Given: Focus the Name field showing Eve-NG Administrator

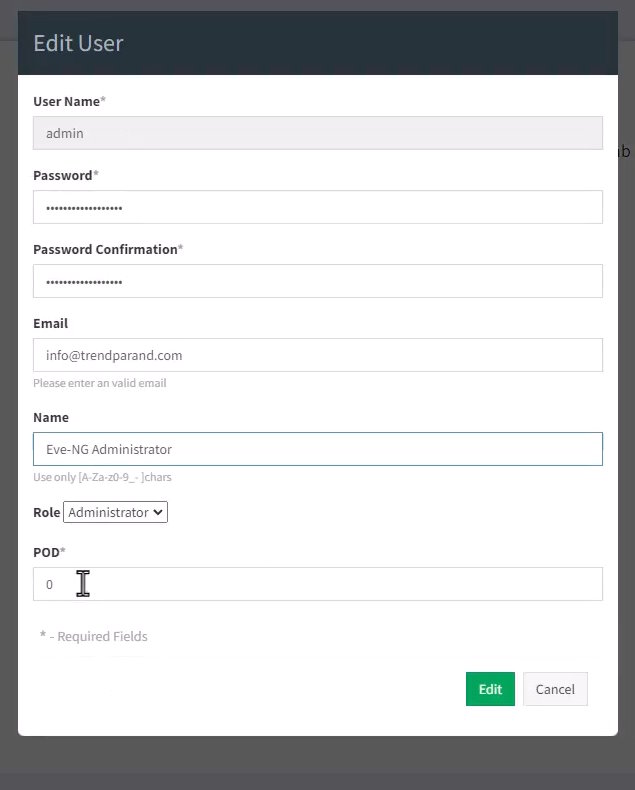Looking at the screenshot, I should click(x=318, y=449).
